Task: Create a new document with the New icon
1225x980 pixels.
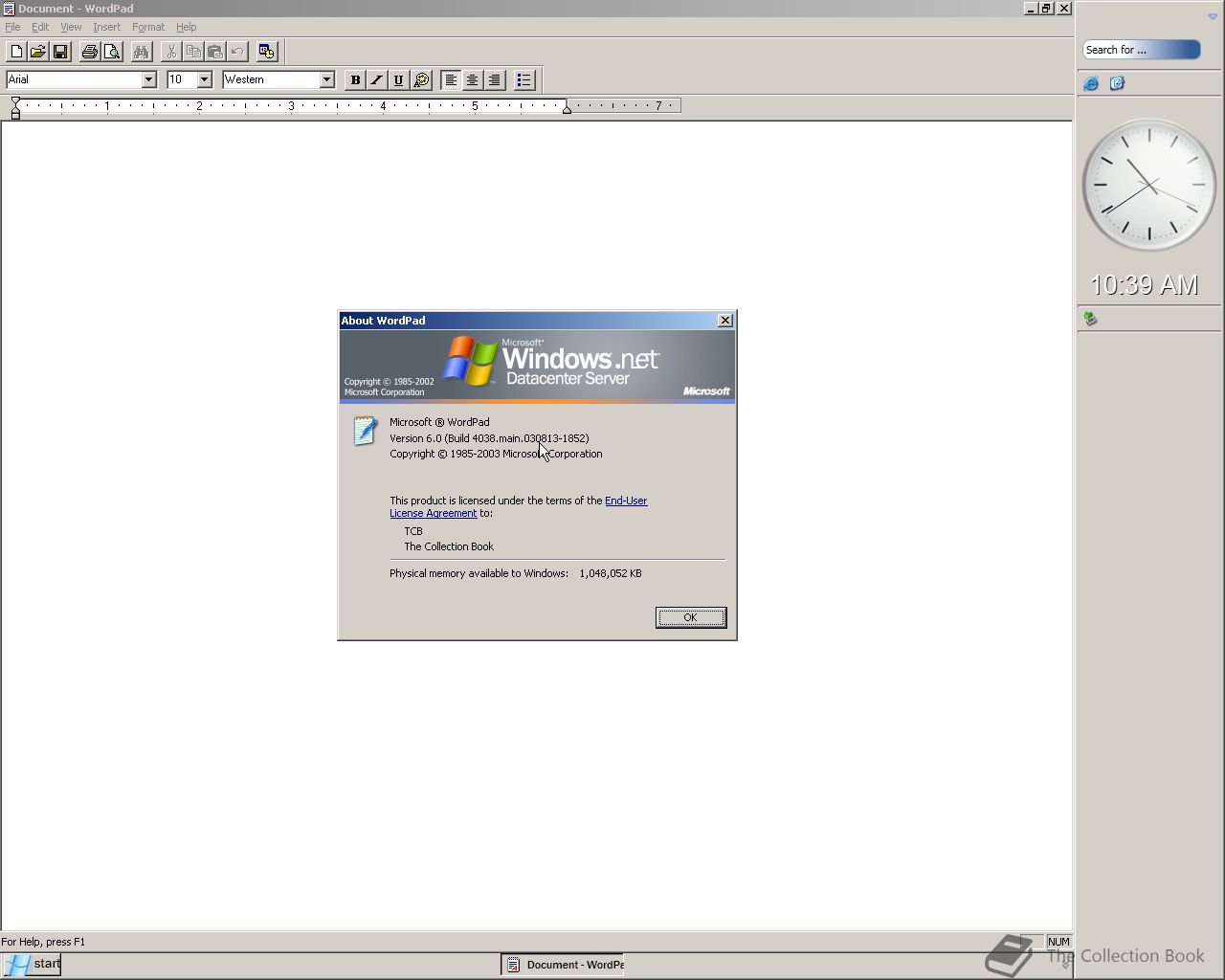Action: pos(16,52)
